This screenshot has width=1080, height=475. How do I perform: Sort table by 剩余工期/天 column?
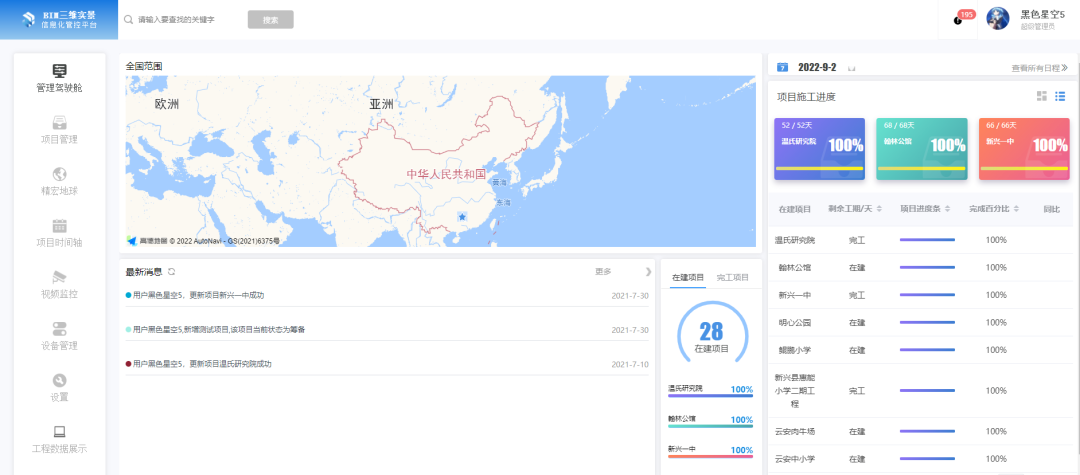[855, 209]
